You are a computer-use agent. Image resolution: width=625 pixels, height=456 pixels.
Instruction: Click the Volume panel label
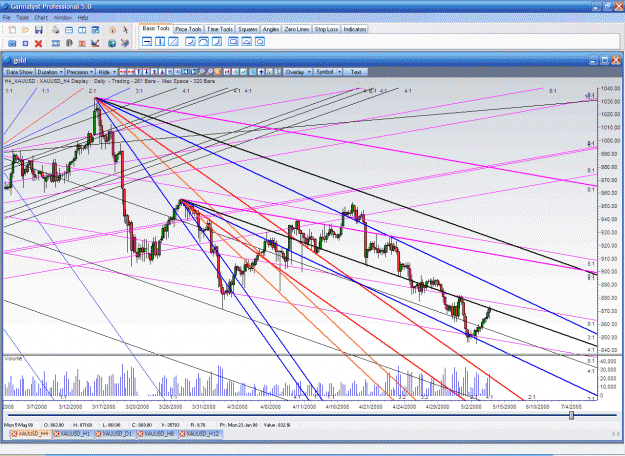(13, 359)
